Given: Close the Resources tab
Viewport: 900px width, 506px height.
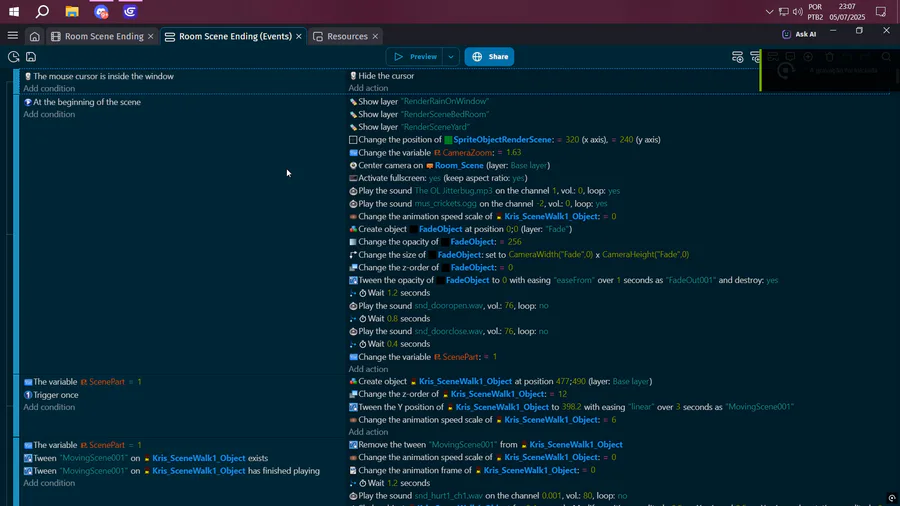Looking at the screenshot, I should (375, 36).
